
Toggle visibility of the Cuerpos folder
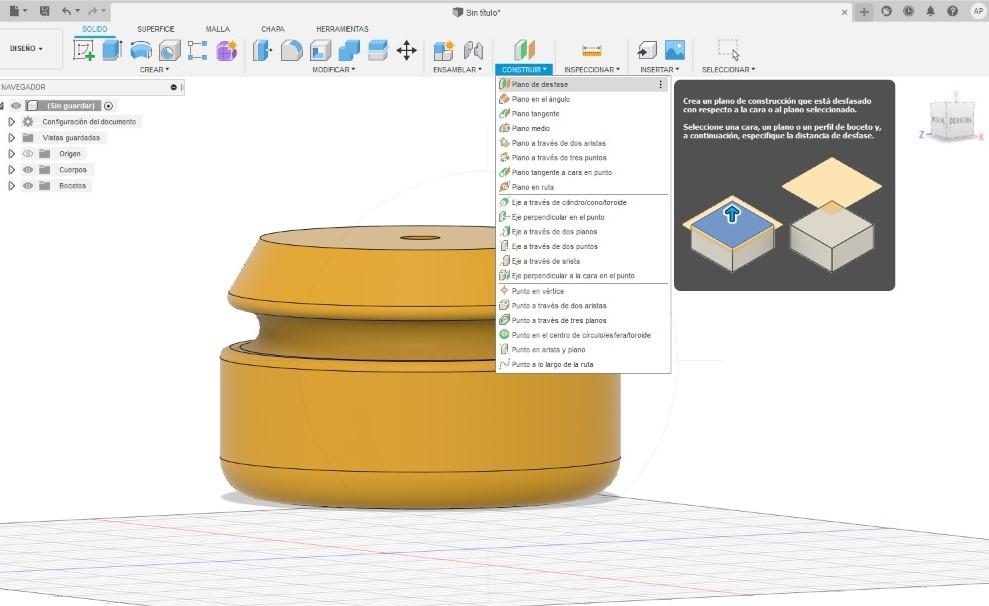(x=28, y=170)
